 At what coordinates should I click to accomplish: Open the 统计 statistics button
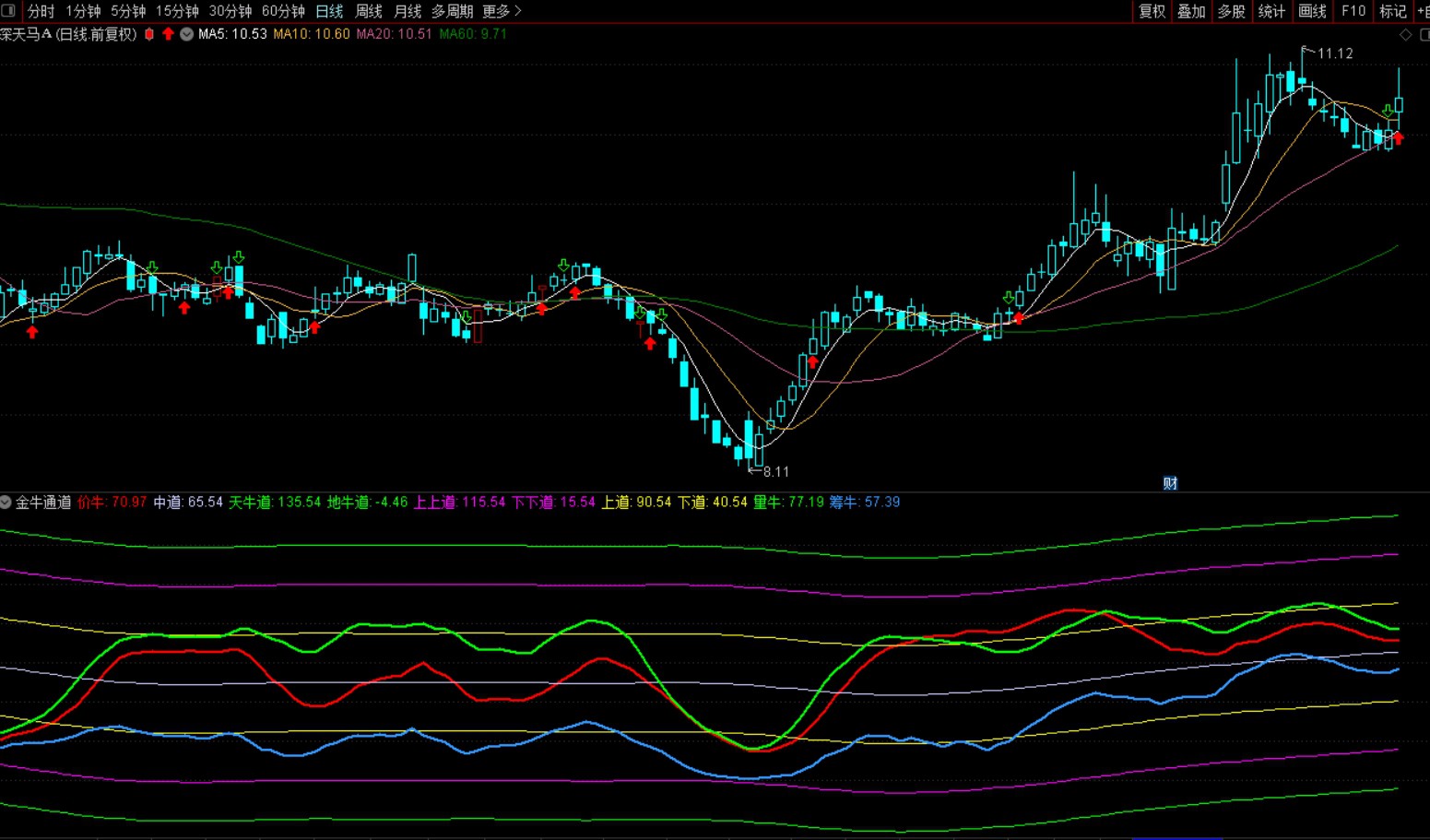pyautogui.click(x=1271, y=11)
